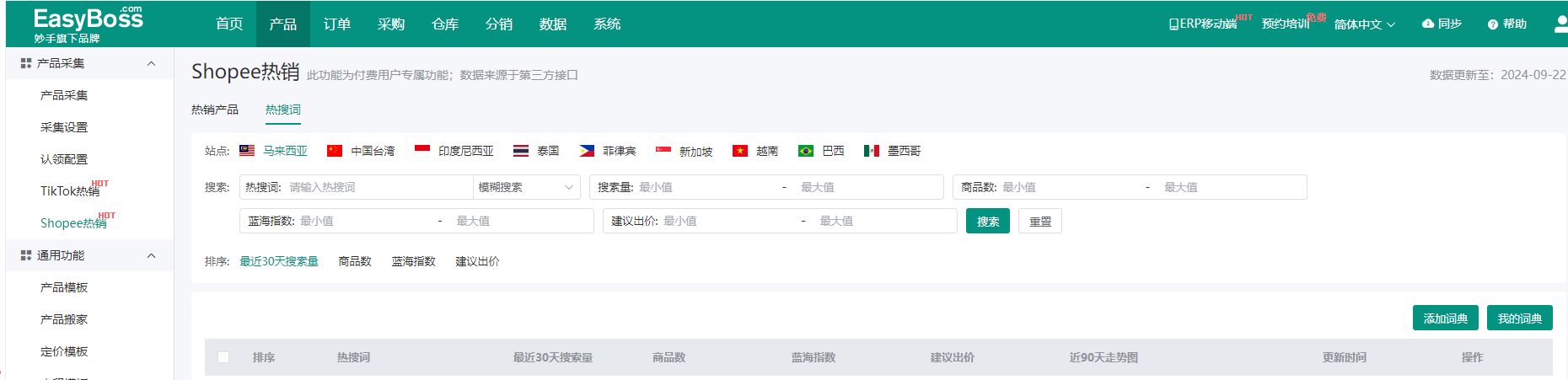
Task: Focus the 建议出价 maximum value field
Action: tap(885, 221)
